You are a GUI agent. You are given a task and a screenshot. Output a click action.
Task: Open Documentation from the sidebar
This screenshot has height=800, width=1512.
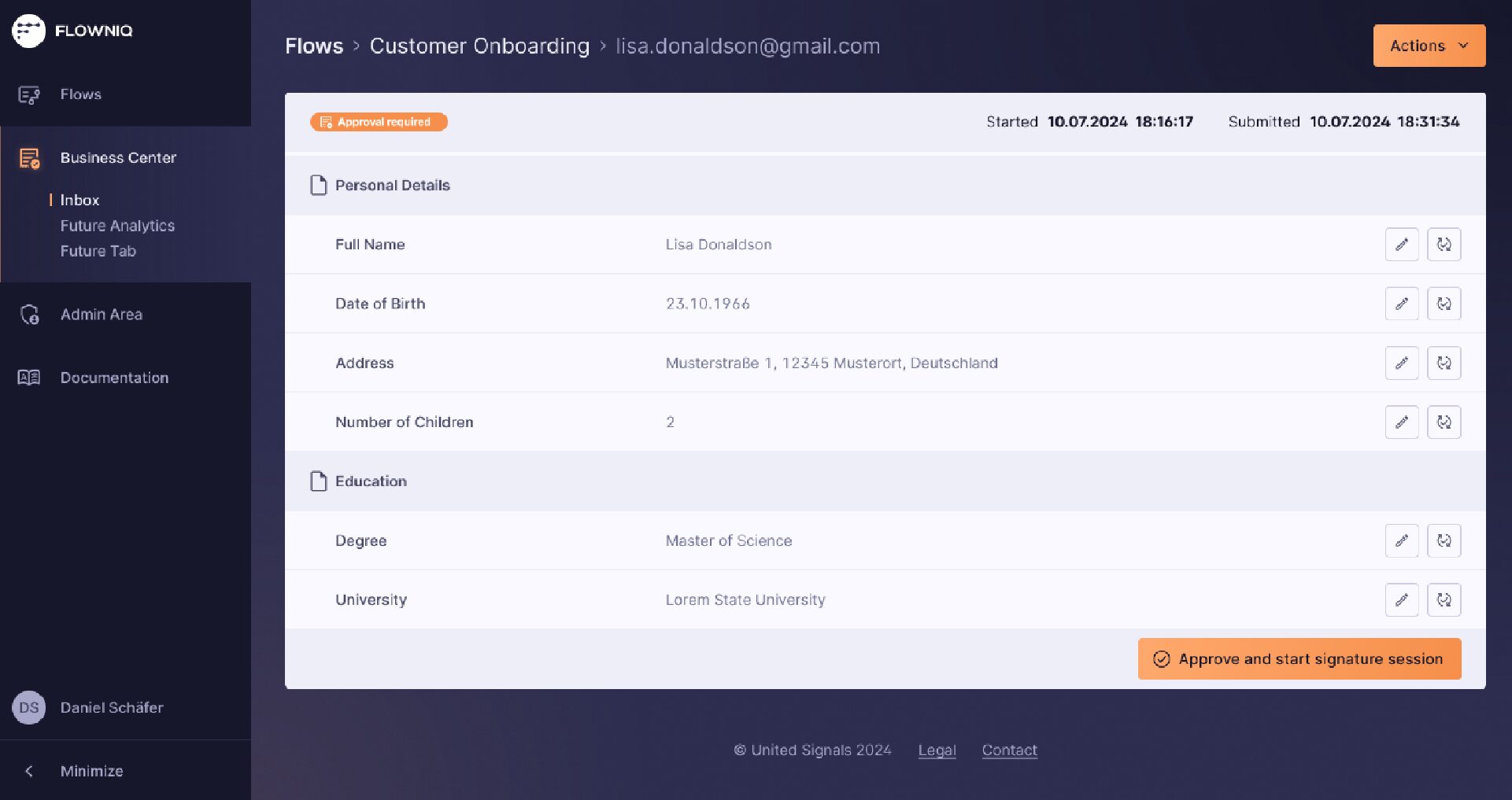[114, 378]
